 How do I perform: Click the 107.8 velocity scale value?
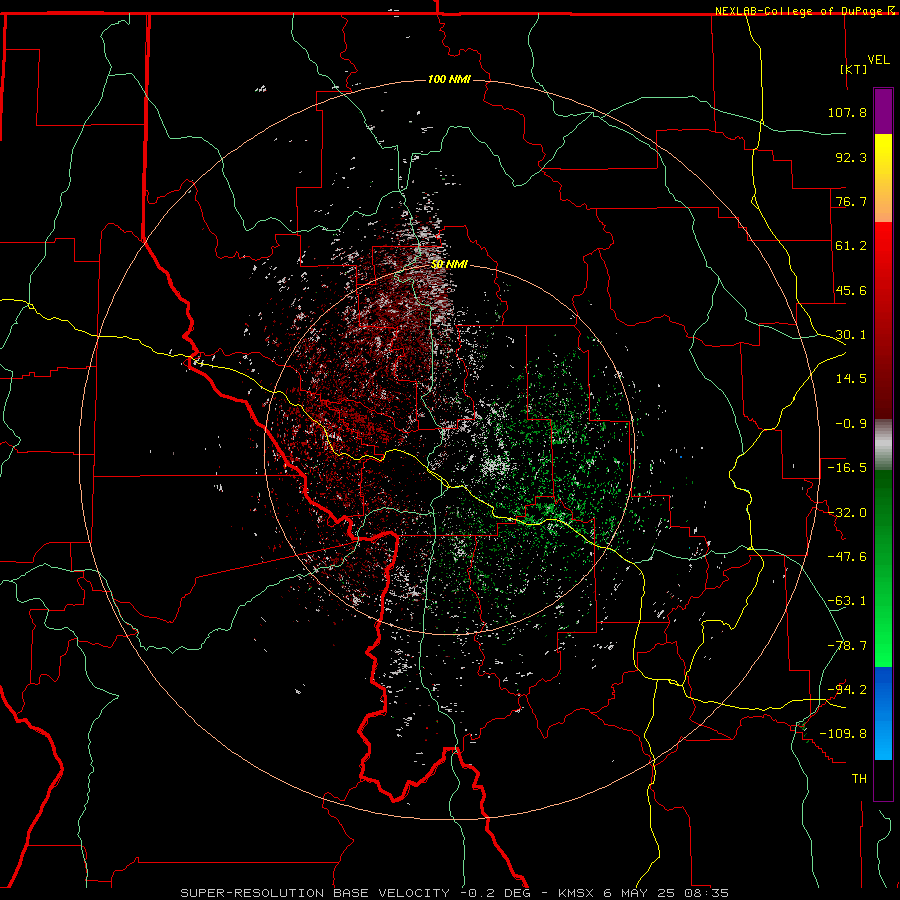[847, 112]
